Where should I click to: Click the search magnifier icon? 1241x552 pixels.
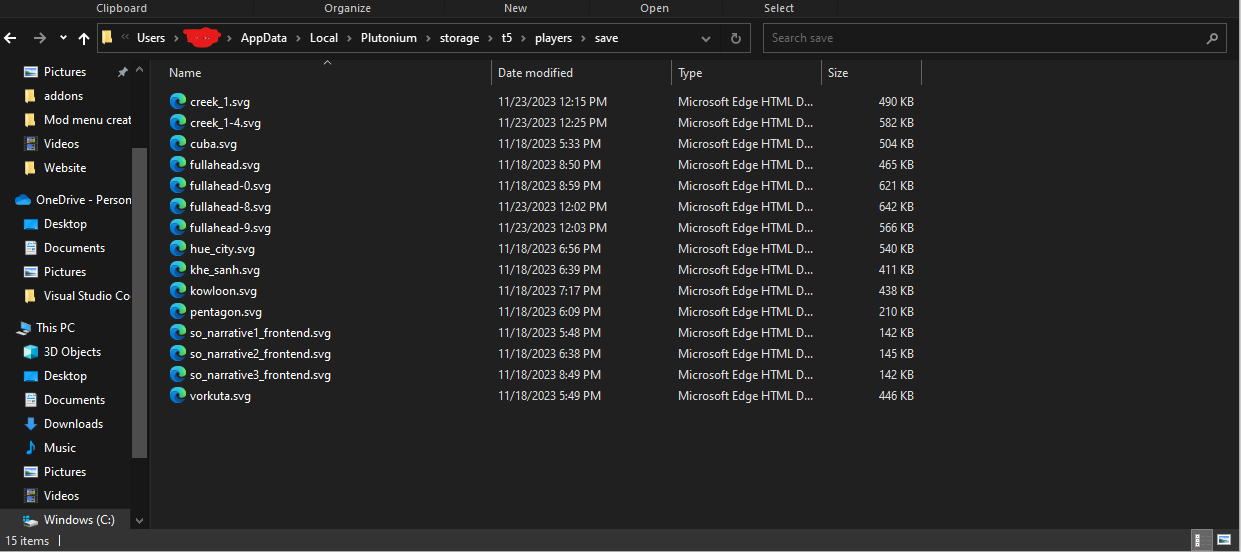click(1212, 38)
